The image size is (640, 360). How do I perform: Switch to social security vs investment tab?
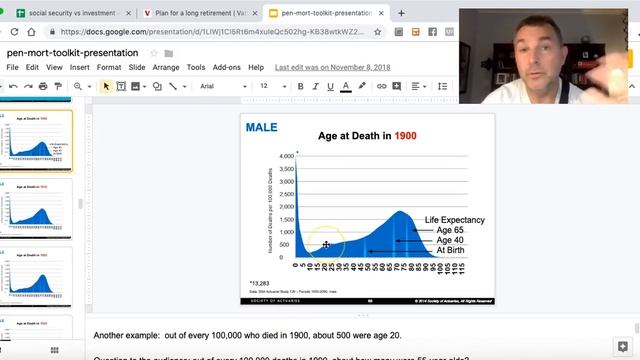coord(73,13)
